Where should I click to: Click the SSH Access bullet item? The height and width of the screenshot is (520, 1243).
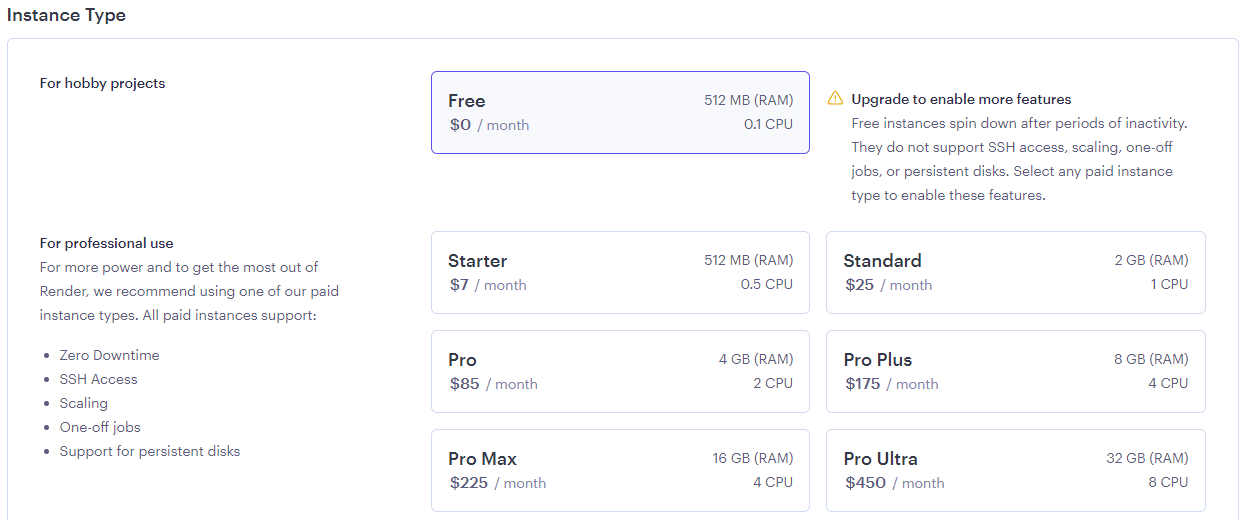pos(98,379)
